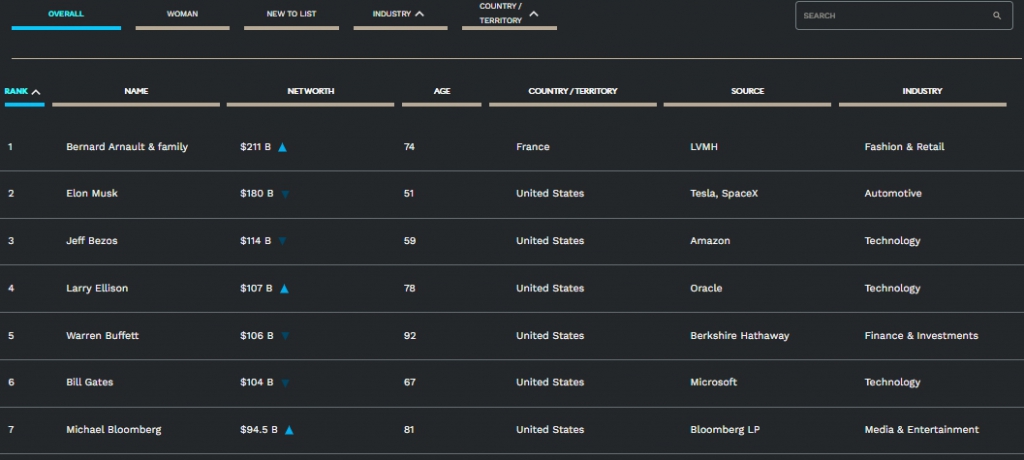Click the search magnifier icon
Image resolution: width=1024 pixels, height=460 pixels.
pos(997,16)
